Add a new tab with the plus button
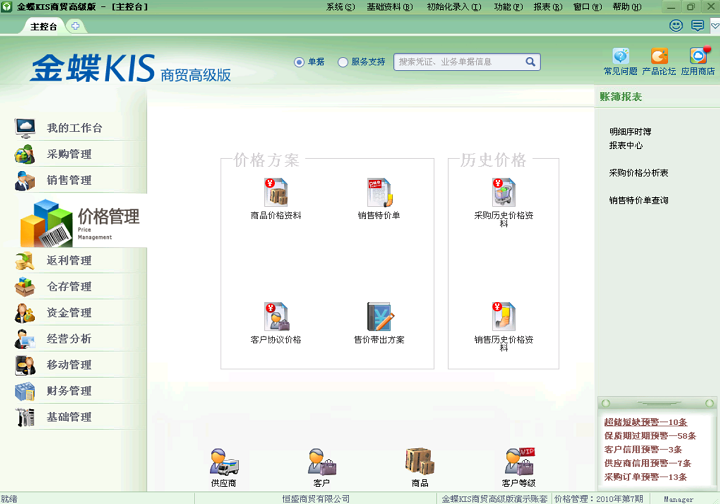 point(75,26)
